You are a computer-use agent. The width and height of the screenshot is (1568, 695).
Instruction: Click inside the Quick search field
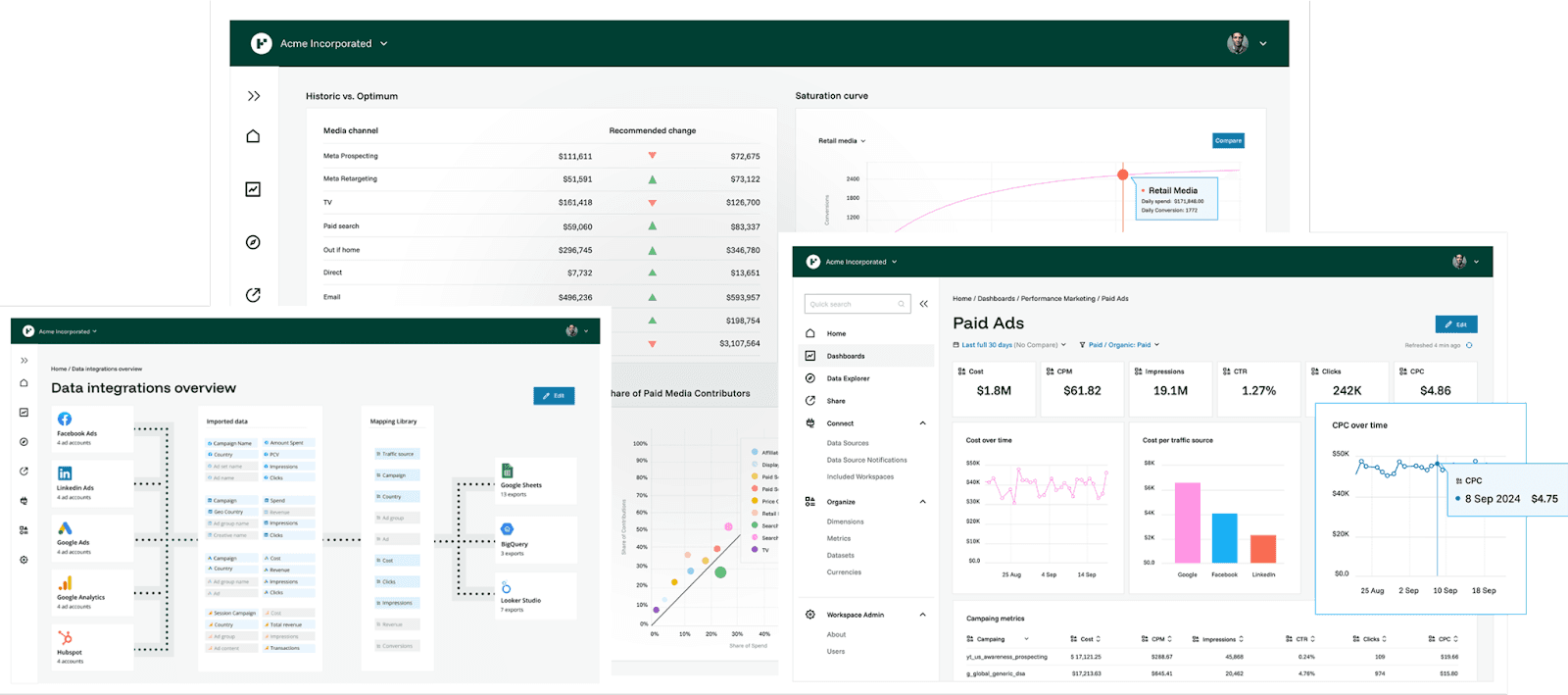[x=853, y=304]
